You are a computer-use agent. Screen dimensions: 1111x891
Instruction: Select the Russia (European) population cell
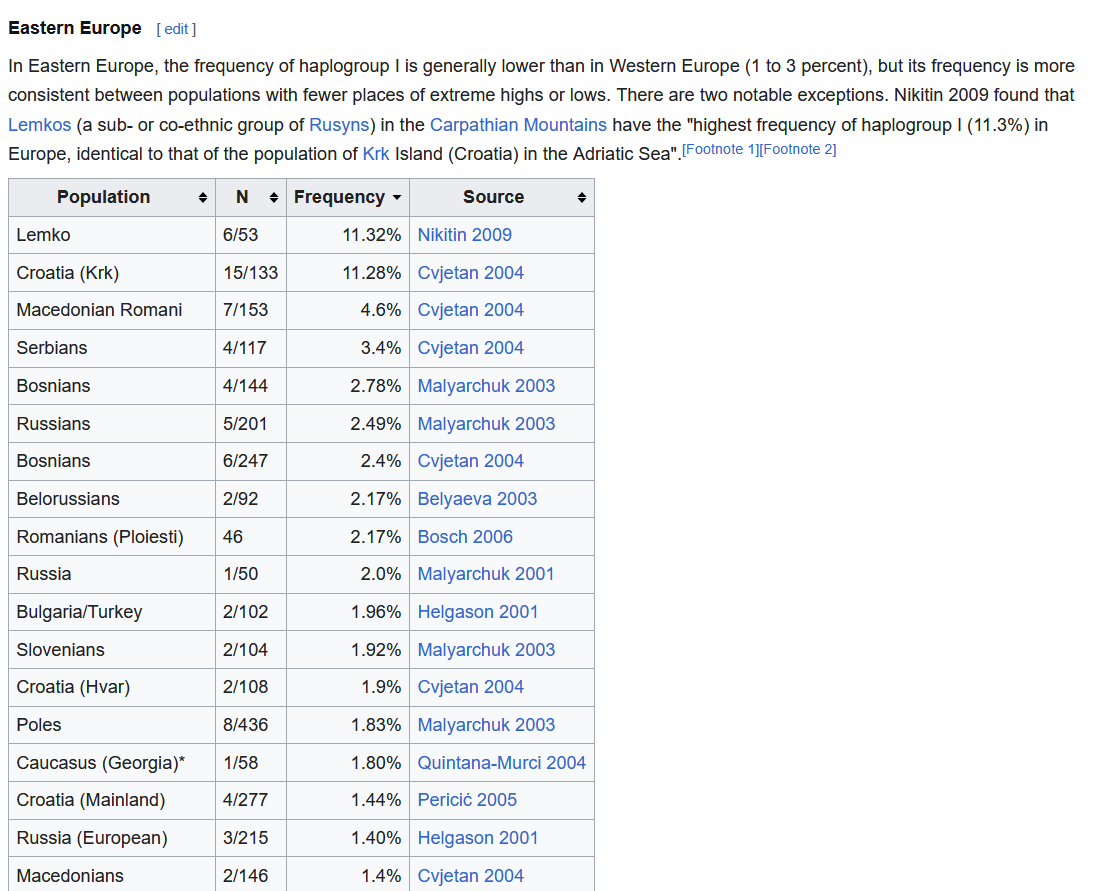point(112,838)
